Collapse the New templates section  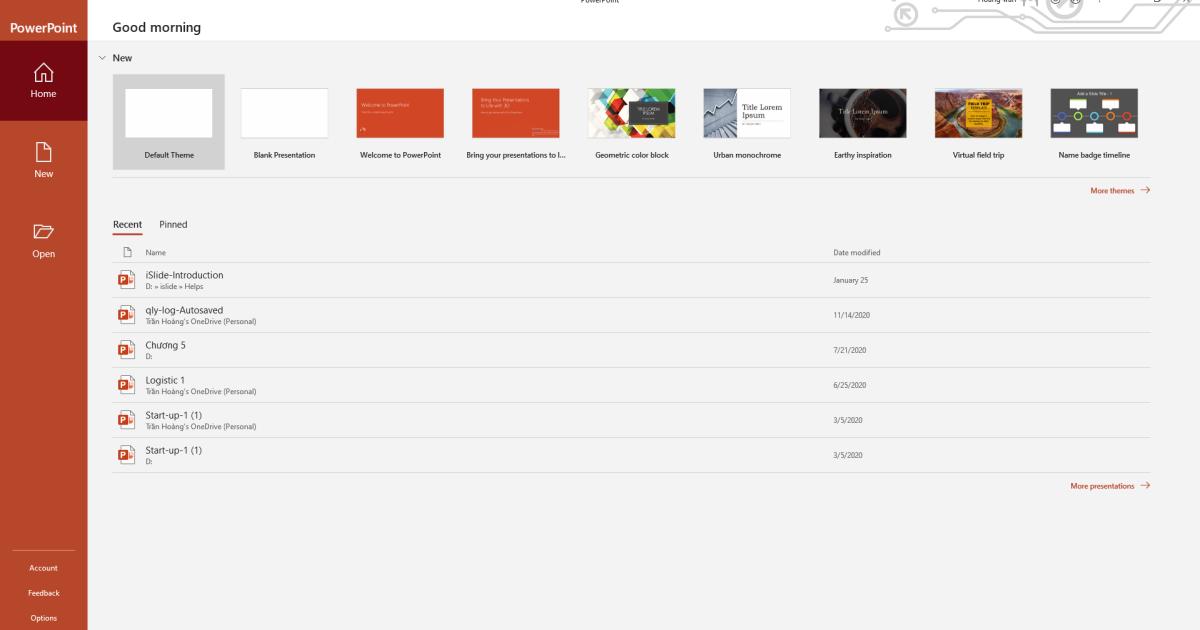[102, 58]
